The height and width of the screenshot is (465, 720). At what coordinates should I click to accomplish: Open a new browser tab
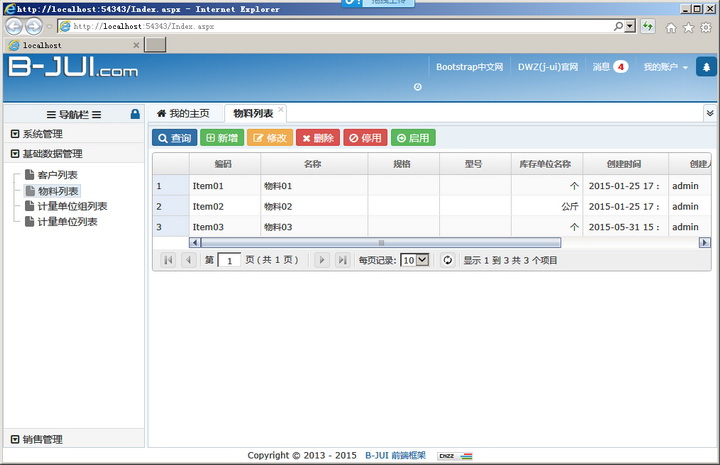click(155, 45)
